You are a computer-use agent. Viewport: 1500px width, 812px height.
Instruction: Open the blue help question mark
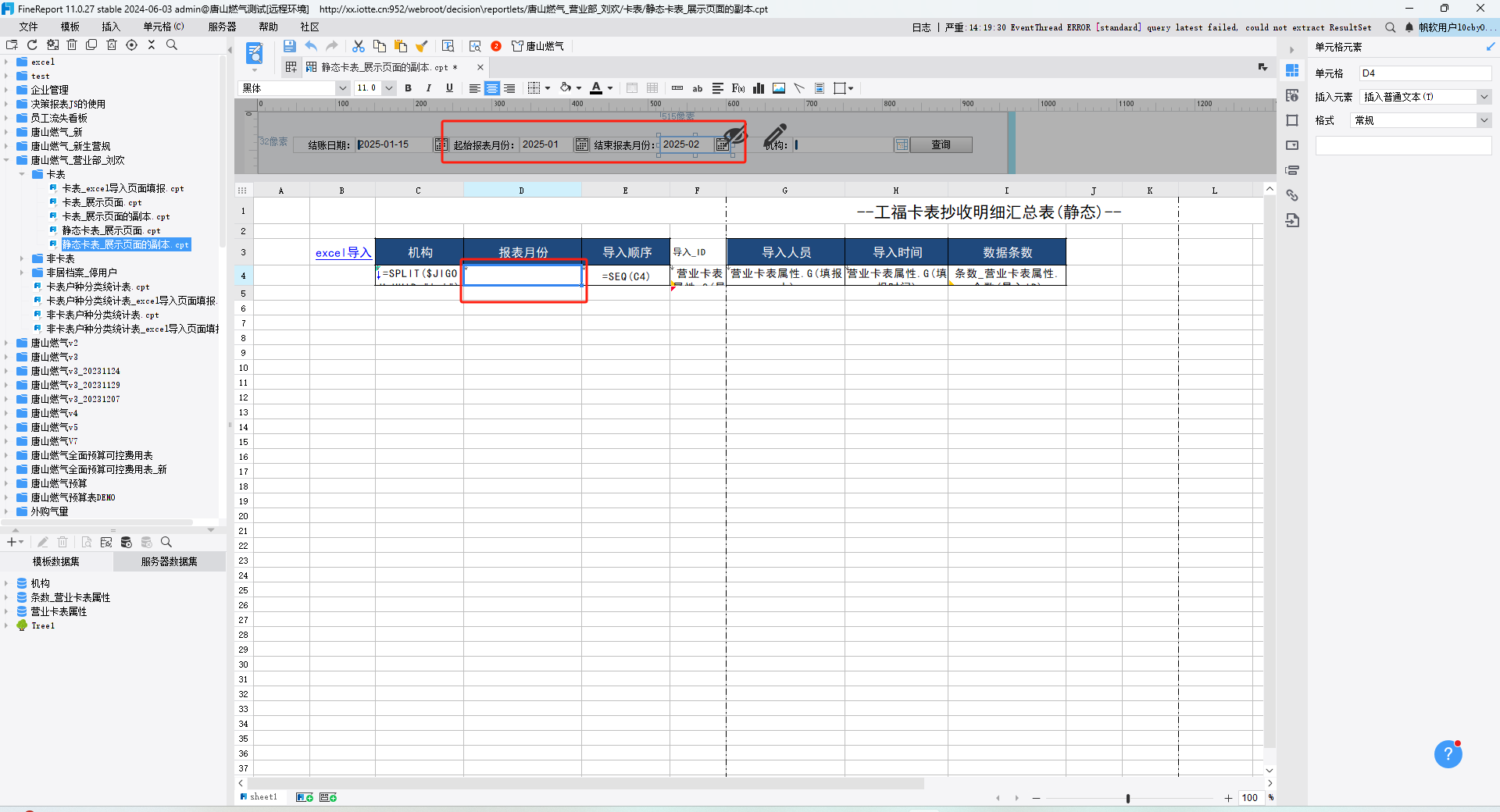click(1448, 754)
